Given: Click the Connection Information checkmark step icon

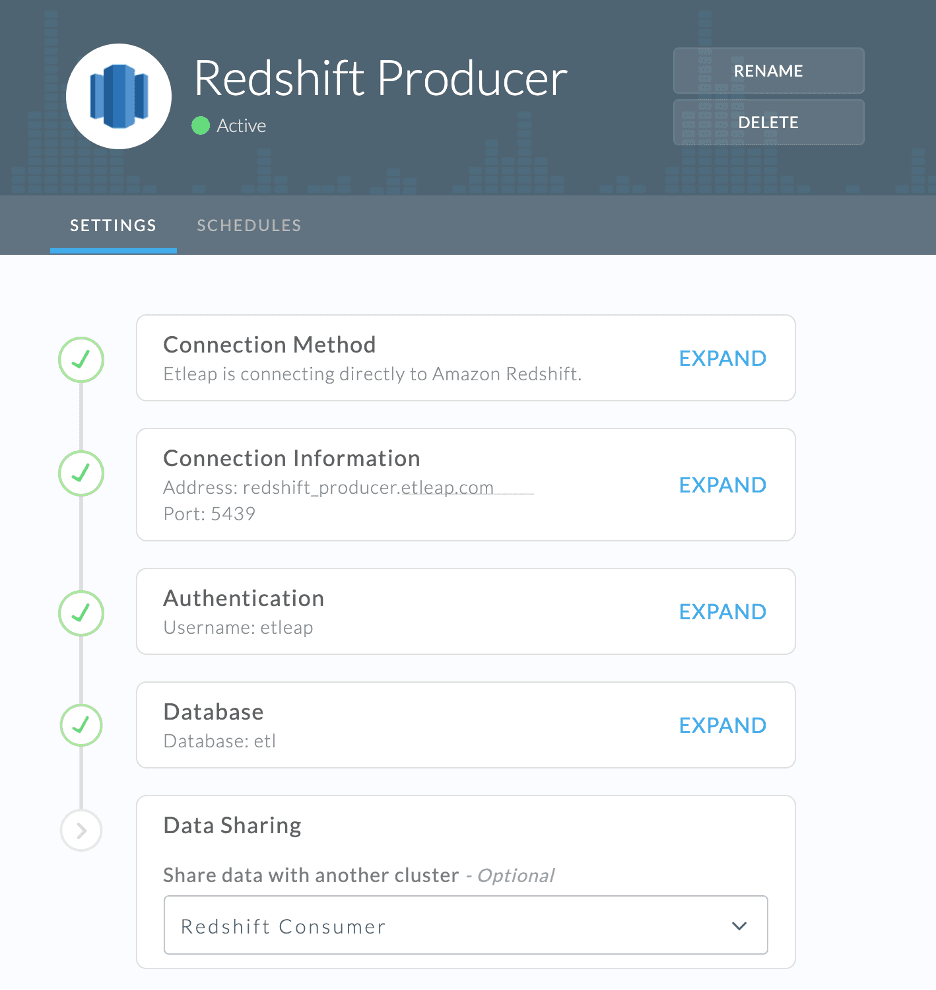Looking at the screenshot, I should tap(81, 473).
